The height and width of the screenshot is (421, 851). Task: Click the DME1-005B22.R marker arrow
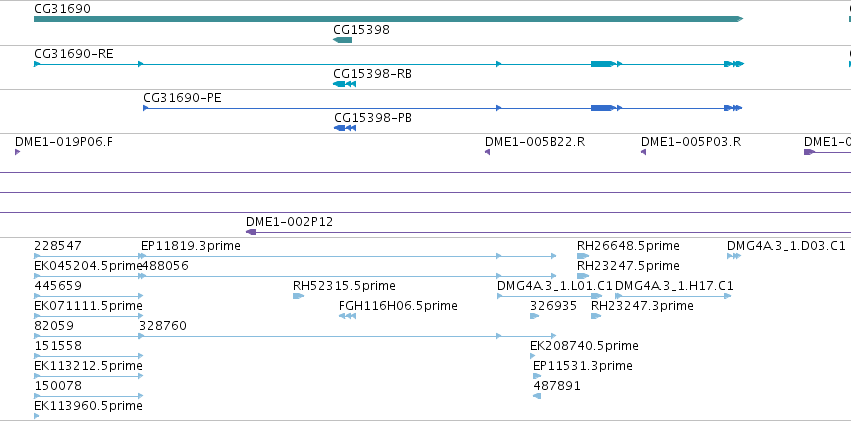coord(487,152)
